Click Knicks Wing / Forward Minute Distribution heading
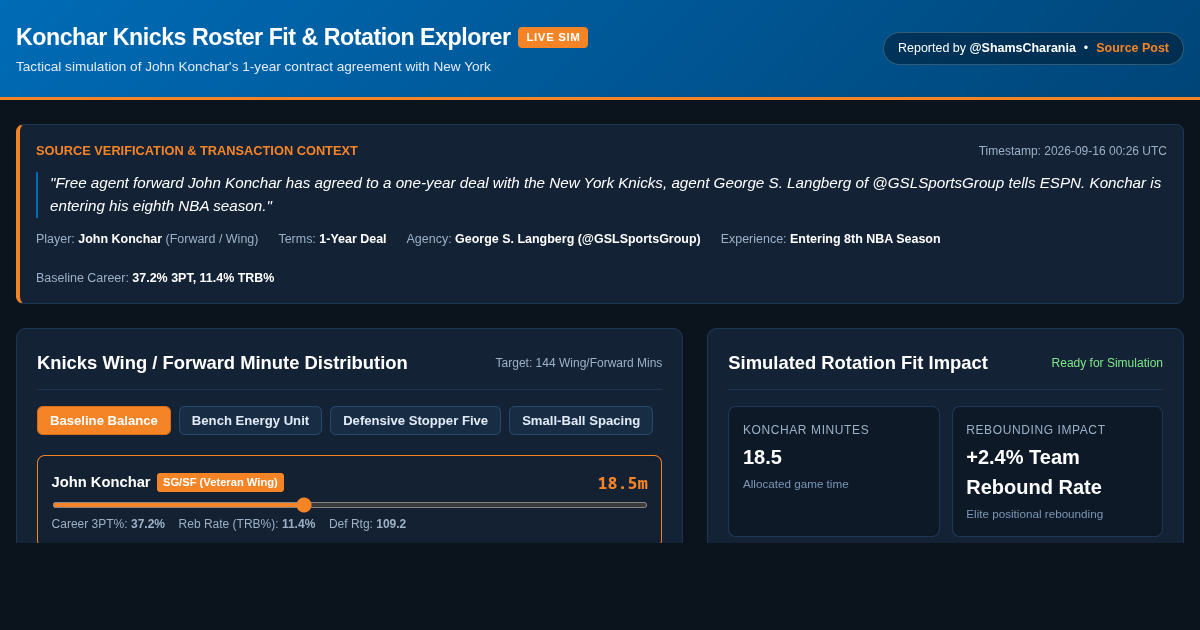The image size is (1200, 630). tap(222, 363)
